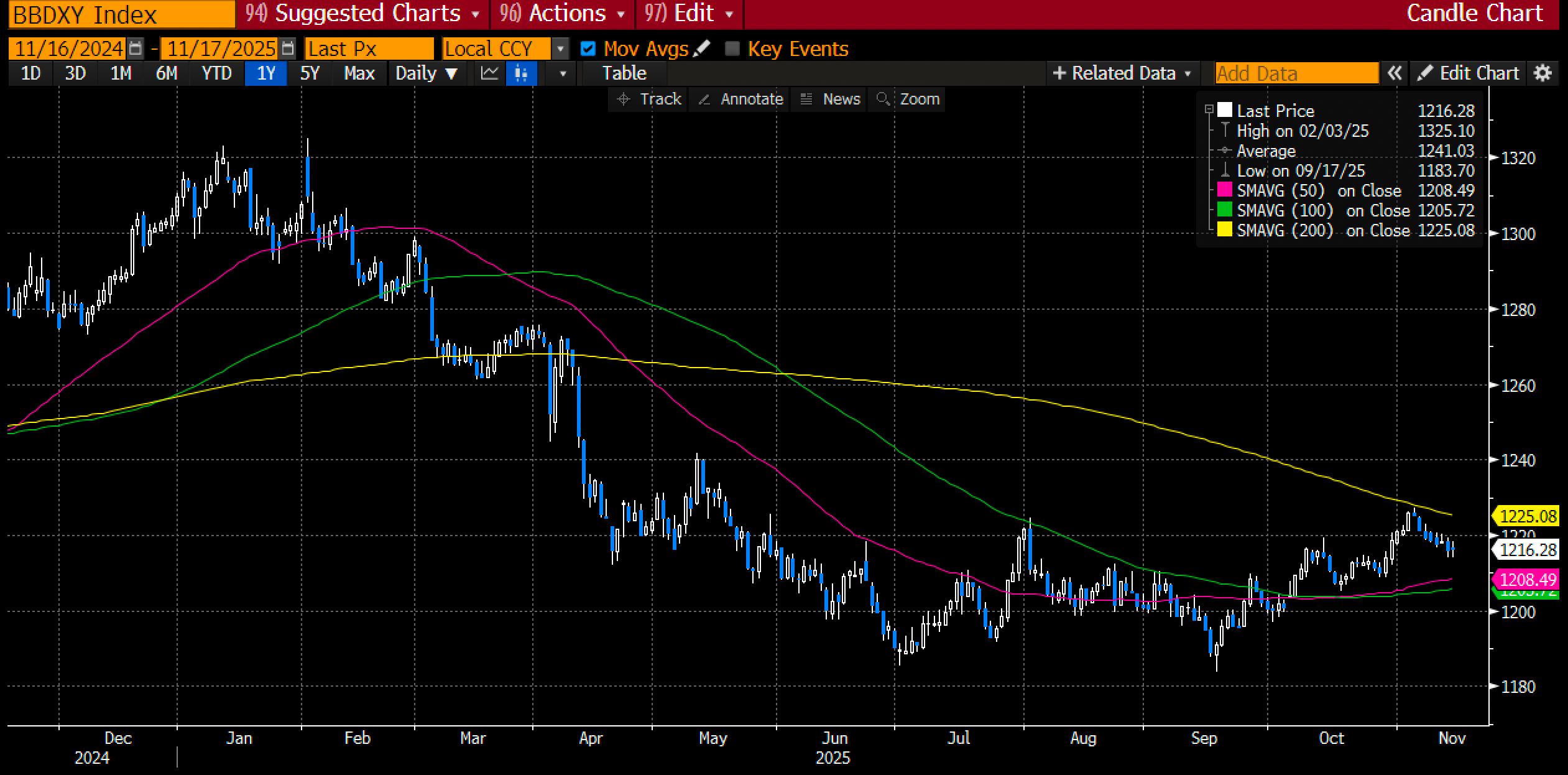This screenshot has height=775, width=1568.
Task: Click the Edit Chart button
Action: pyautogui.click(x=1467, y=73)
